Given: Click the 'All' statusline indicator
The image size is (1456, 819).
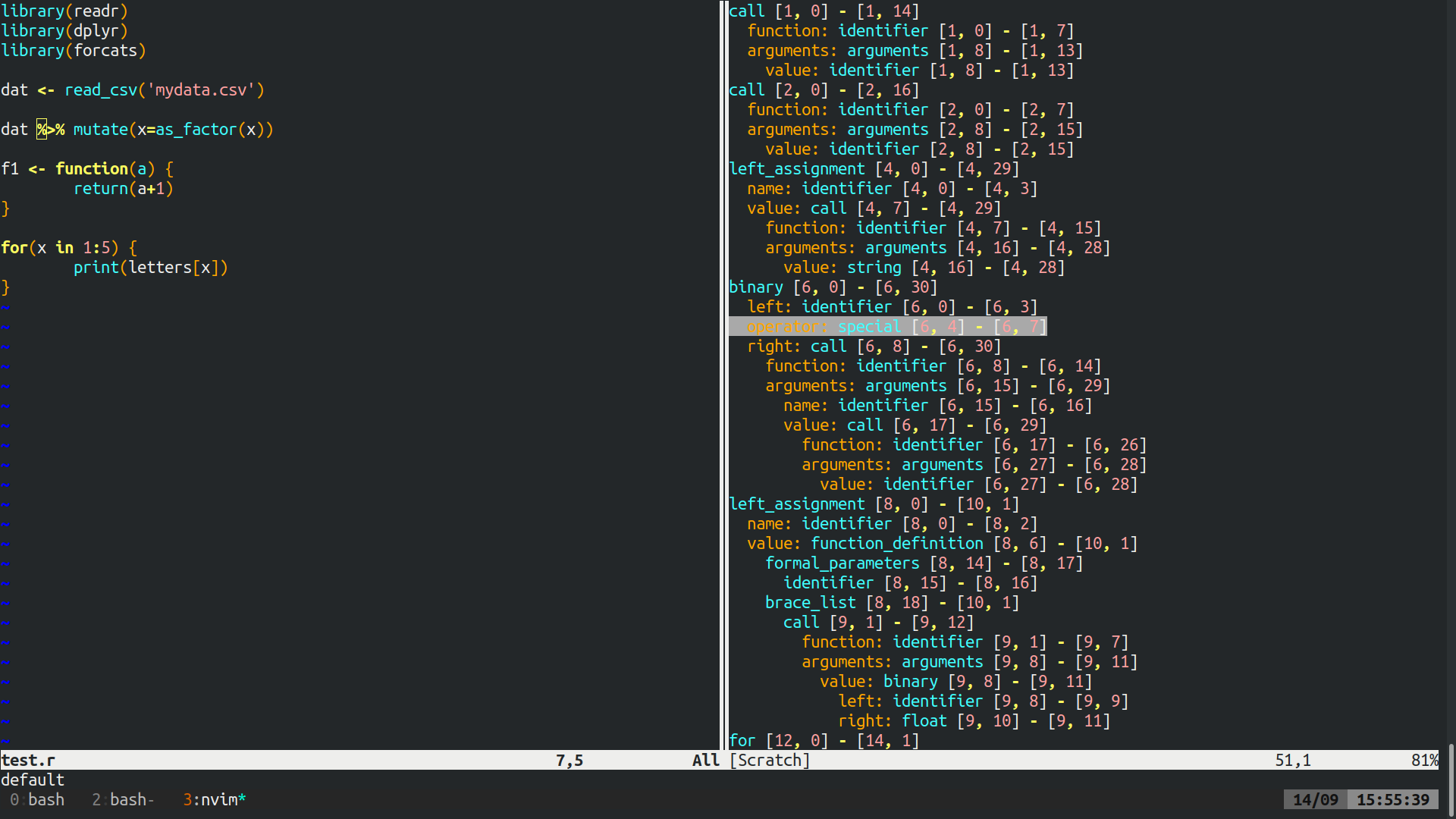Looking at the screenshot, I should point(704,760).
